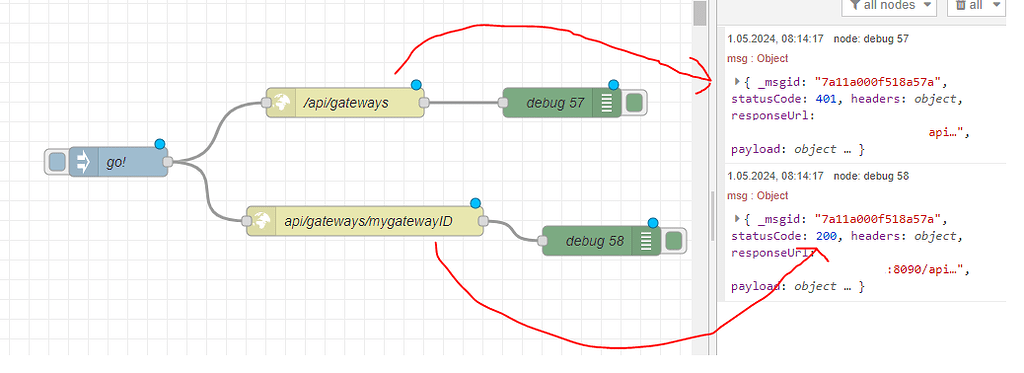Toggle debug 58 node output button

click(673, 240)
